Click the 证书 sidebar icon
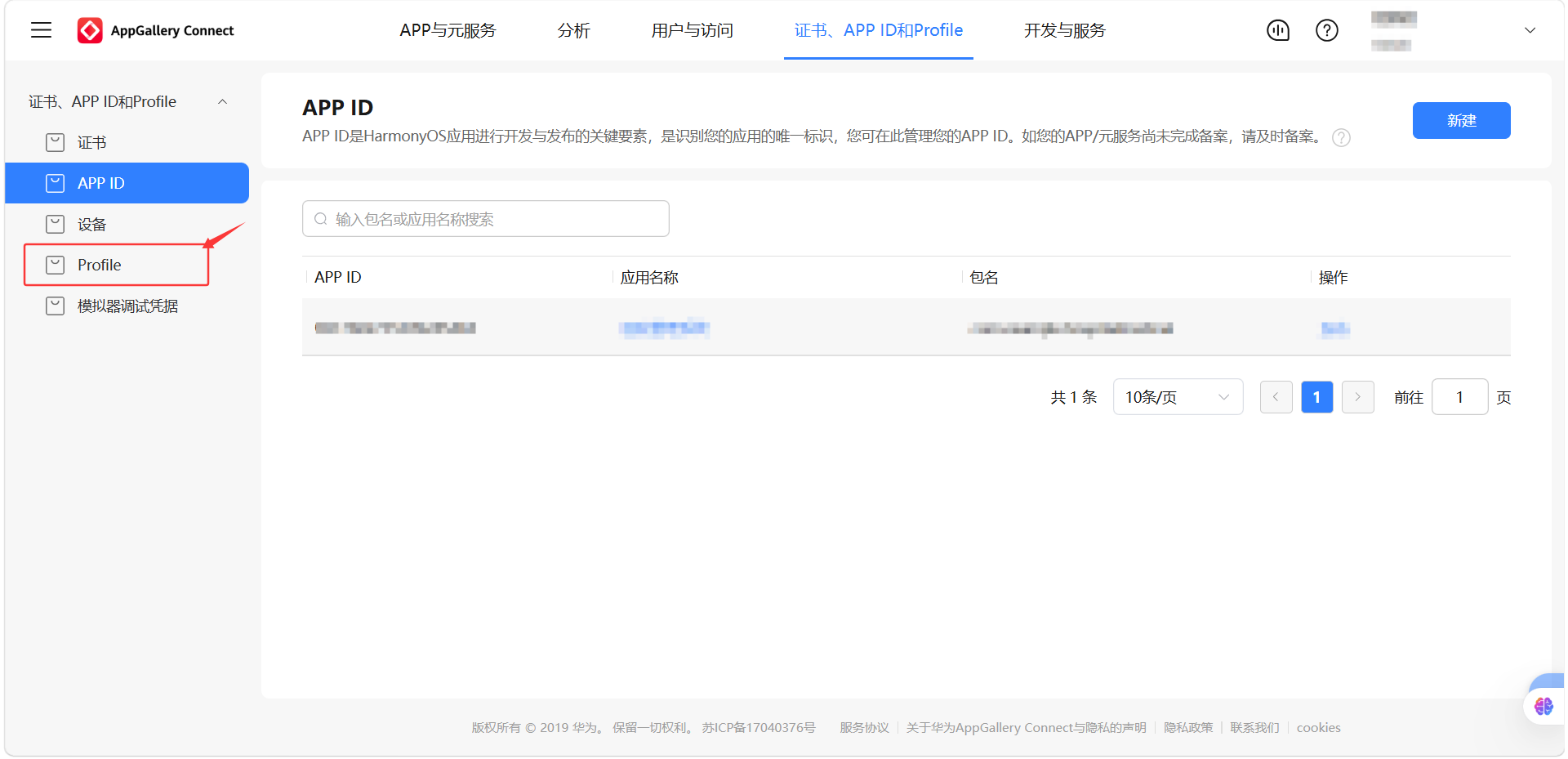 point(55,142)
